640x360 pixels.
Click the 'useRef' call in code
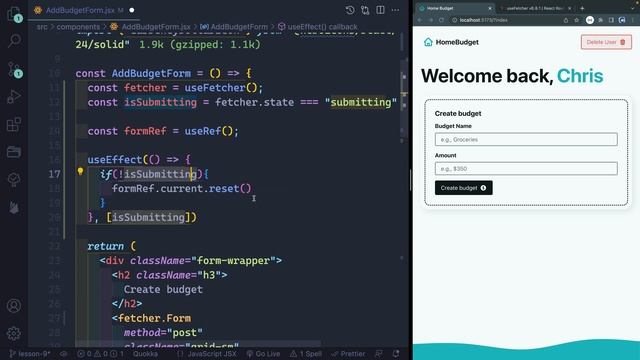tap(202, 131)
